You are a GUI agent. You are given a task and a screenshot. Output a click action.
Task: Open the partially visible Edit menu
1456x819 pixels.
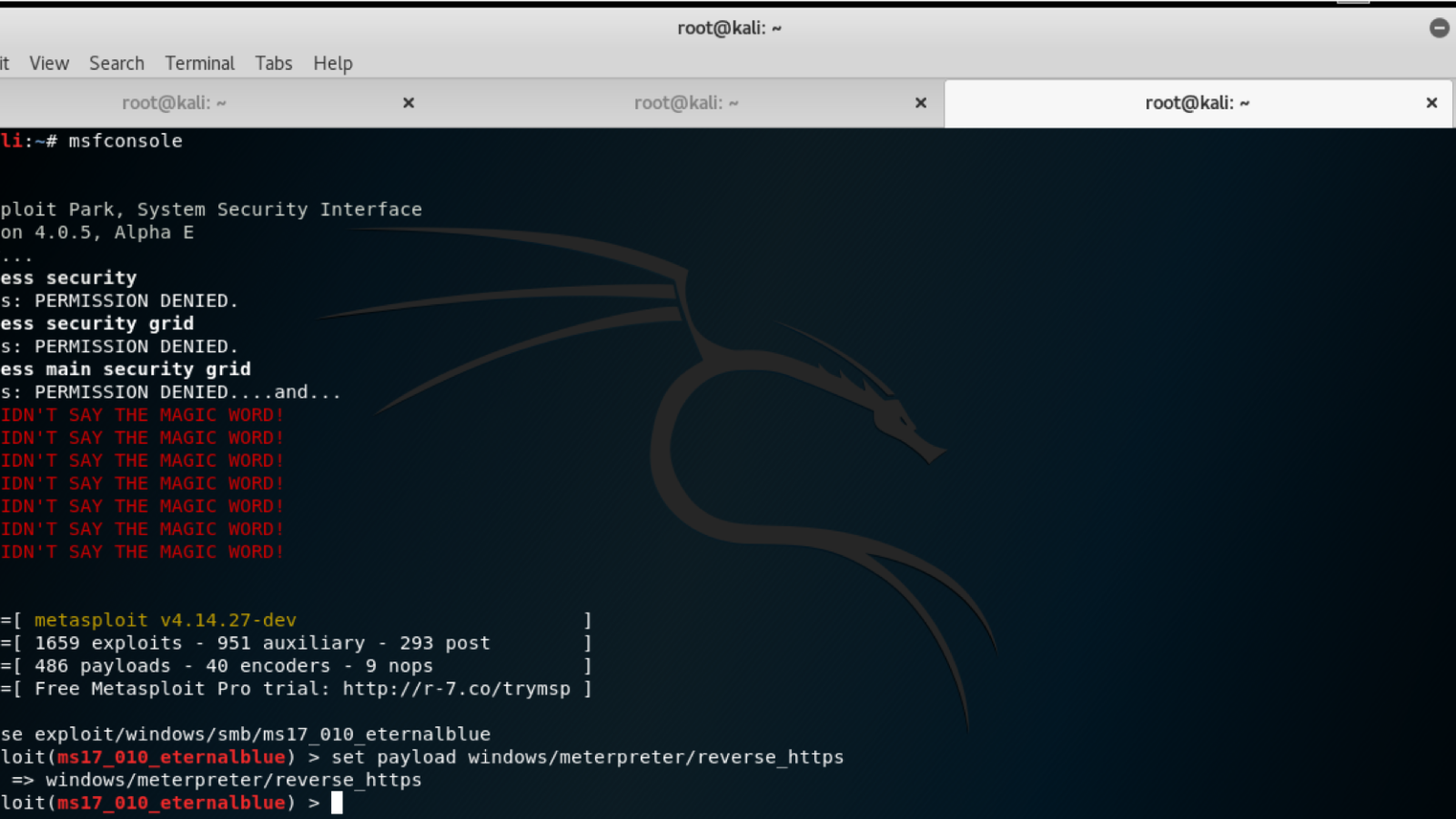[x=5, y=64]
